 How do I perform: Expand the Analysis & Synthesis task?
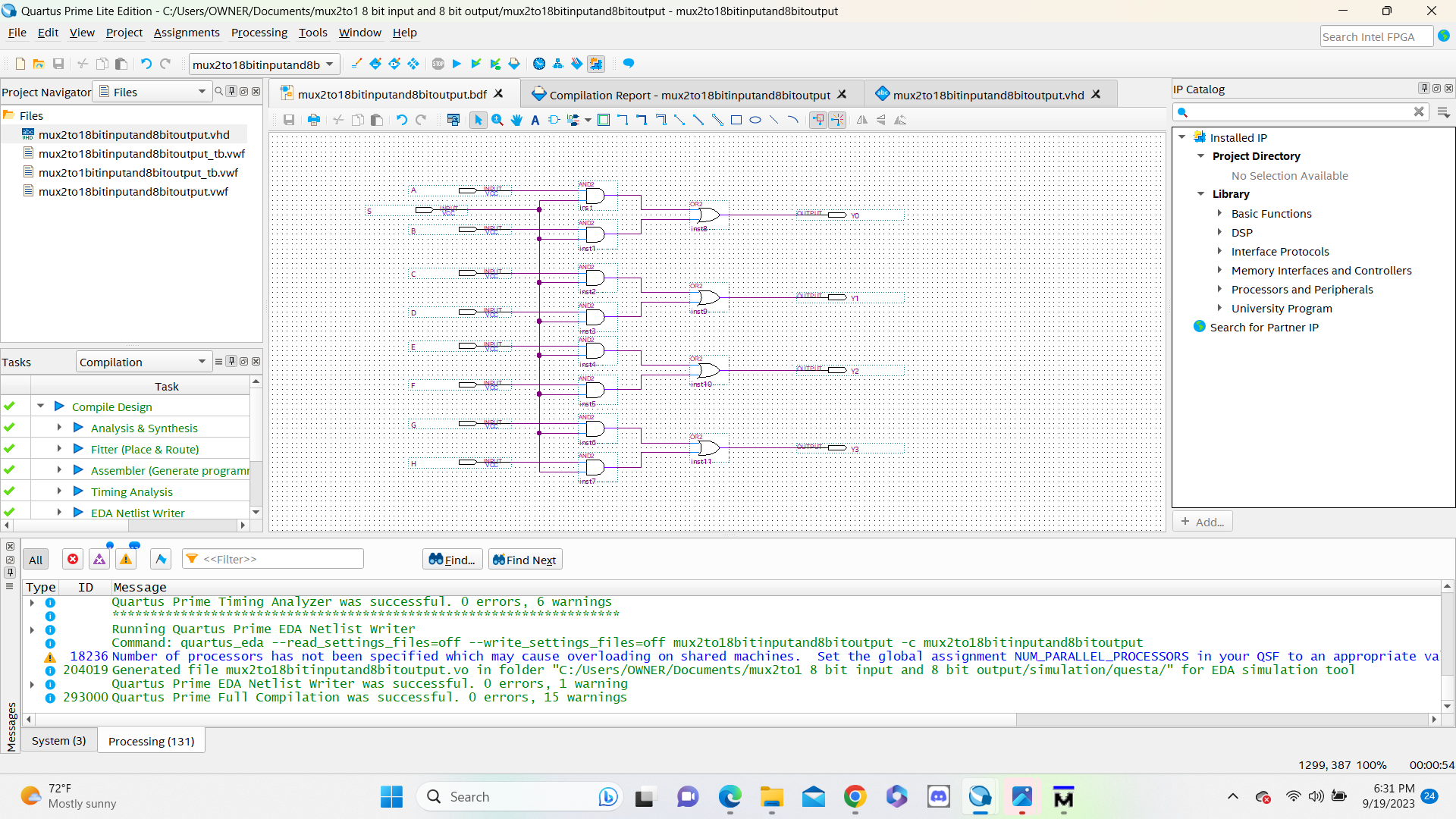(59, 428)
